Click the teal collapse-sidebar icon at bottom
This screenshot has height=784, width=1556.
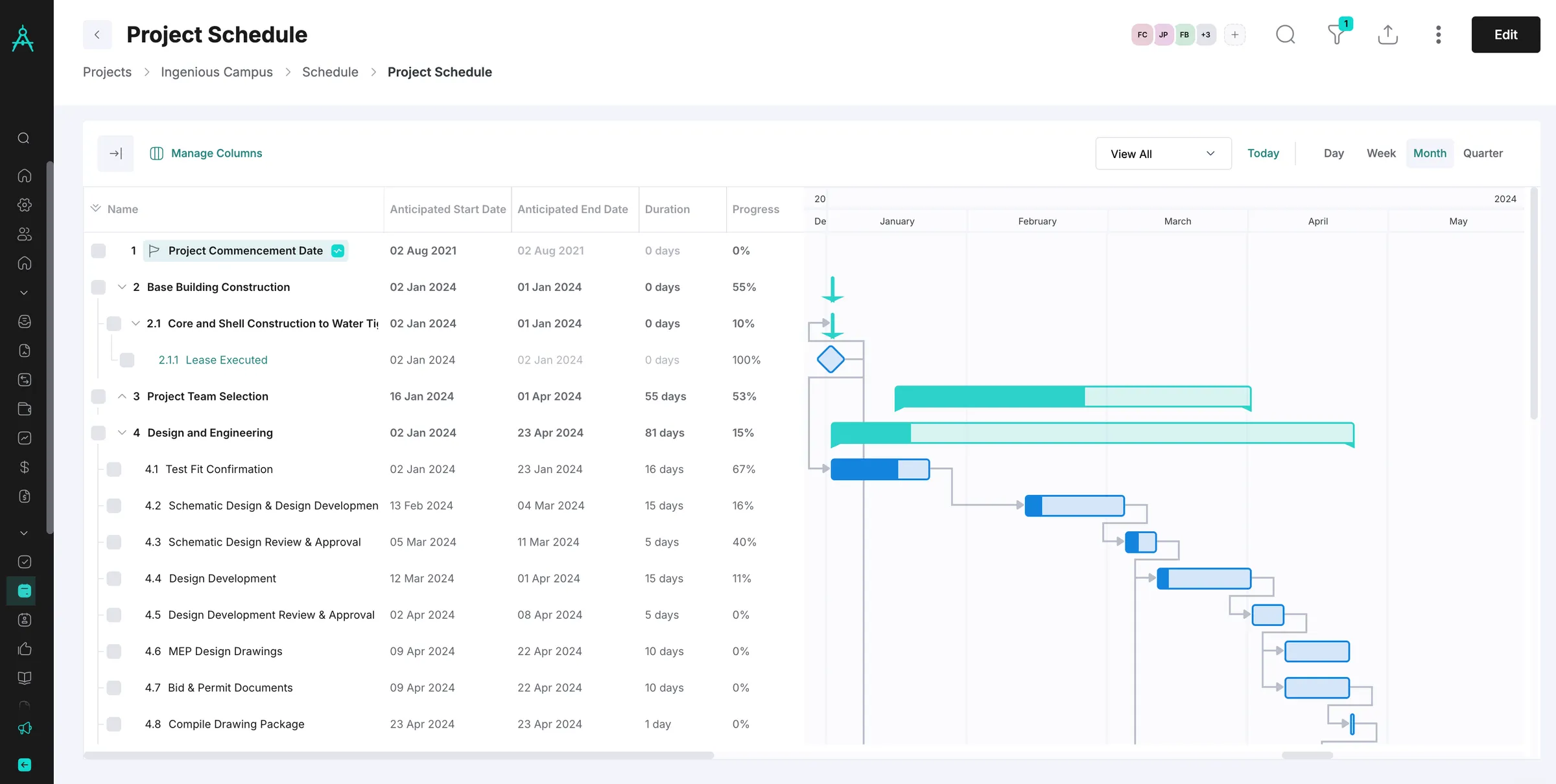pyautogui.click(x=24, y=765)
